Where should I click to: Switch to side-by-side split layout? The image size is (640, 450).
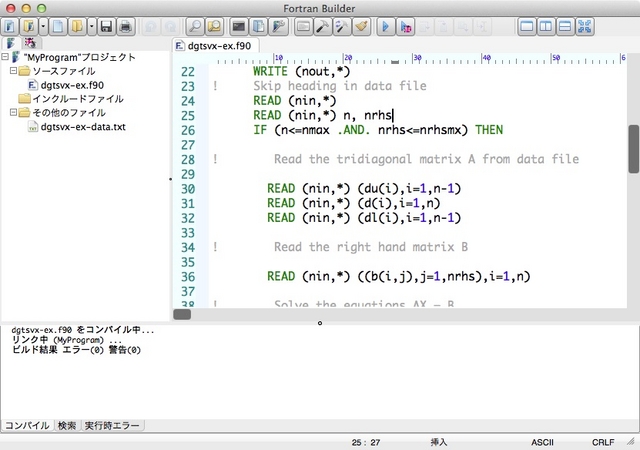tap(546, 27)
